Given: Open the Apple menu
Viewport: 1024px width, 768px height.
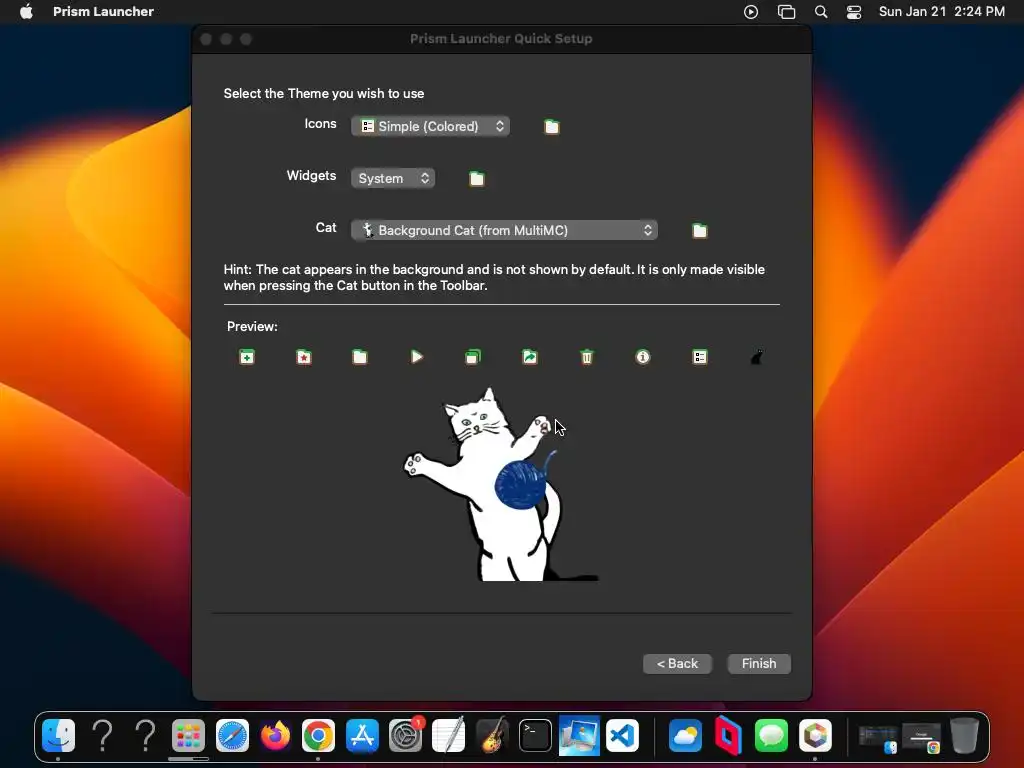Looking at the screenshot, I should pos(26,11).
